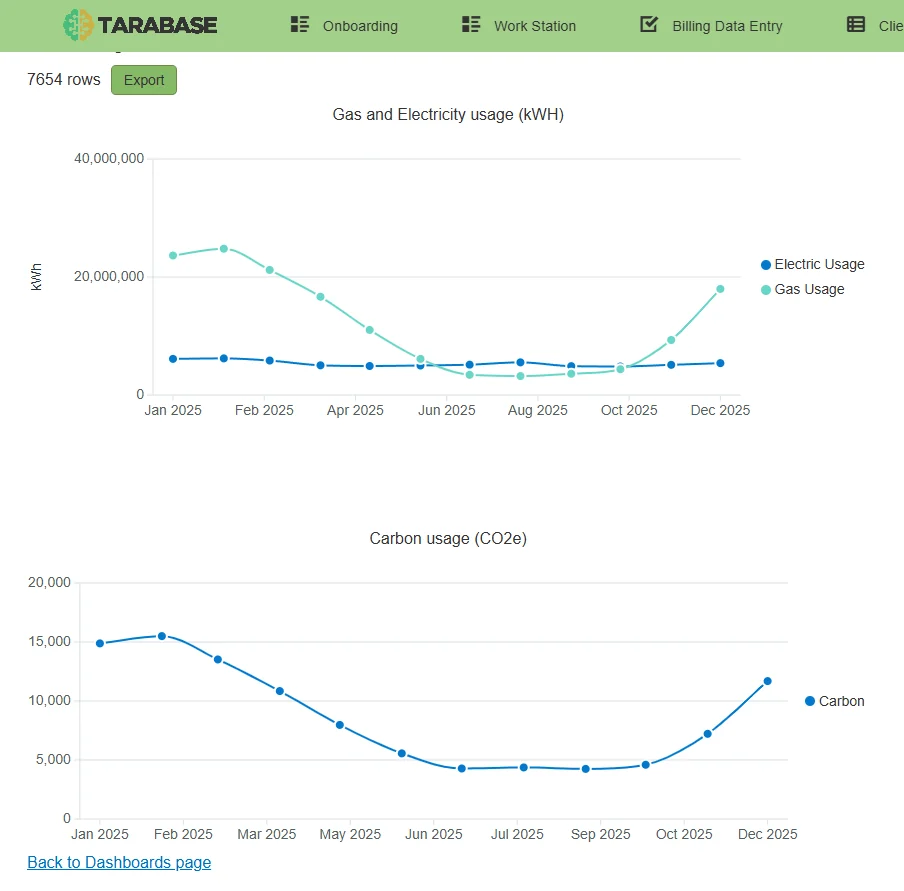
Task: Click the 5,000 y-axis label on the carbon chart
Action: [x=53, y=760]
